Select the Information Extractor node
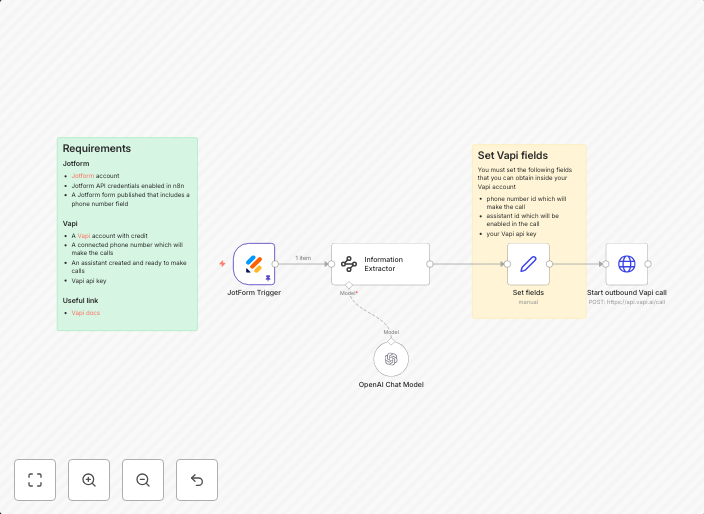Image resolution: width=704 pixels, height=514 pixels. [x=380, y=264]
